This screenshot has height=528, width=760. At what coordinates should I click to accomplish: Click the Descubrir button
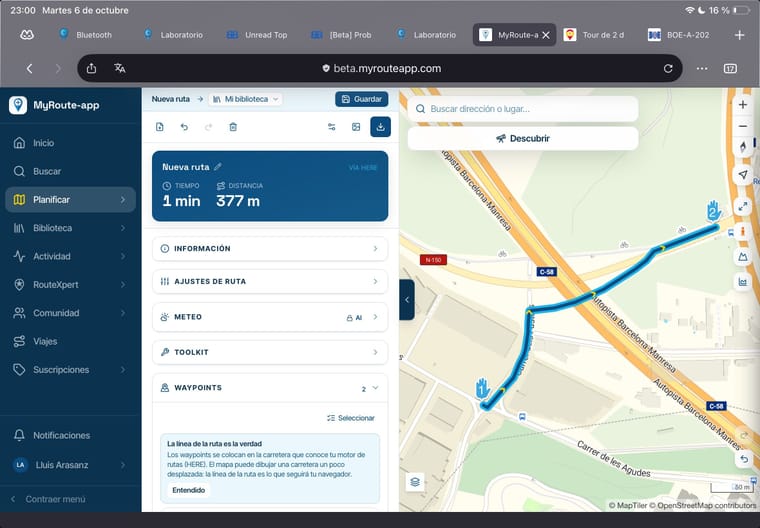click(x=523, y=139)
